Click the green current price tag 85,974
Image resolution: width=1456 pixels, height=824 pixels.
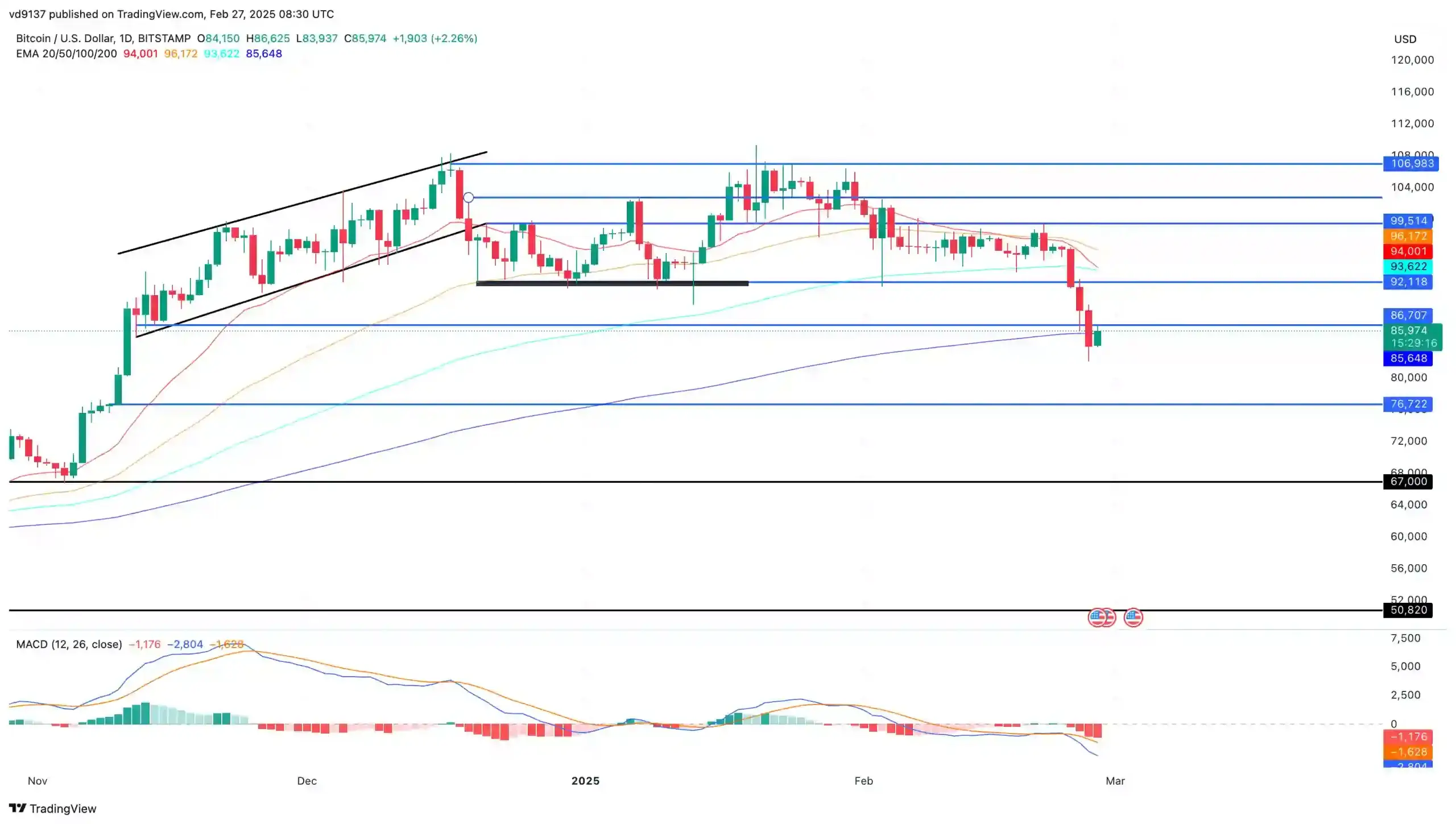(x=1409, y=330)
